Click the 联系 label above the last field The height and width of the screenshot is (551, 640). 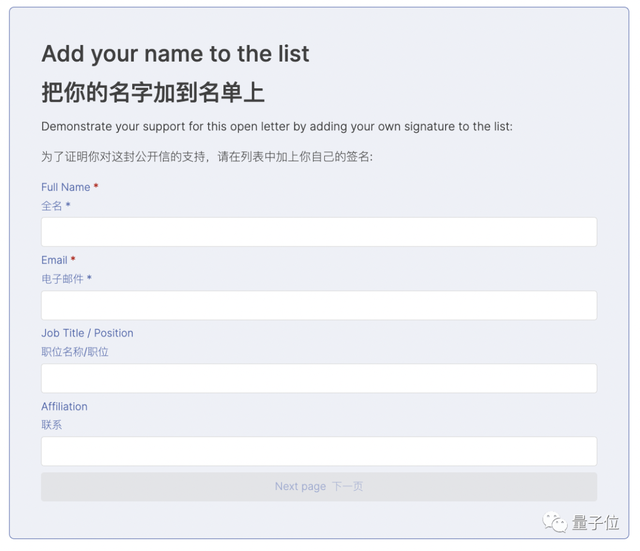click(x=52, y=425)
